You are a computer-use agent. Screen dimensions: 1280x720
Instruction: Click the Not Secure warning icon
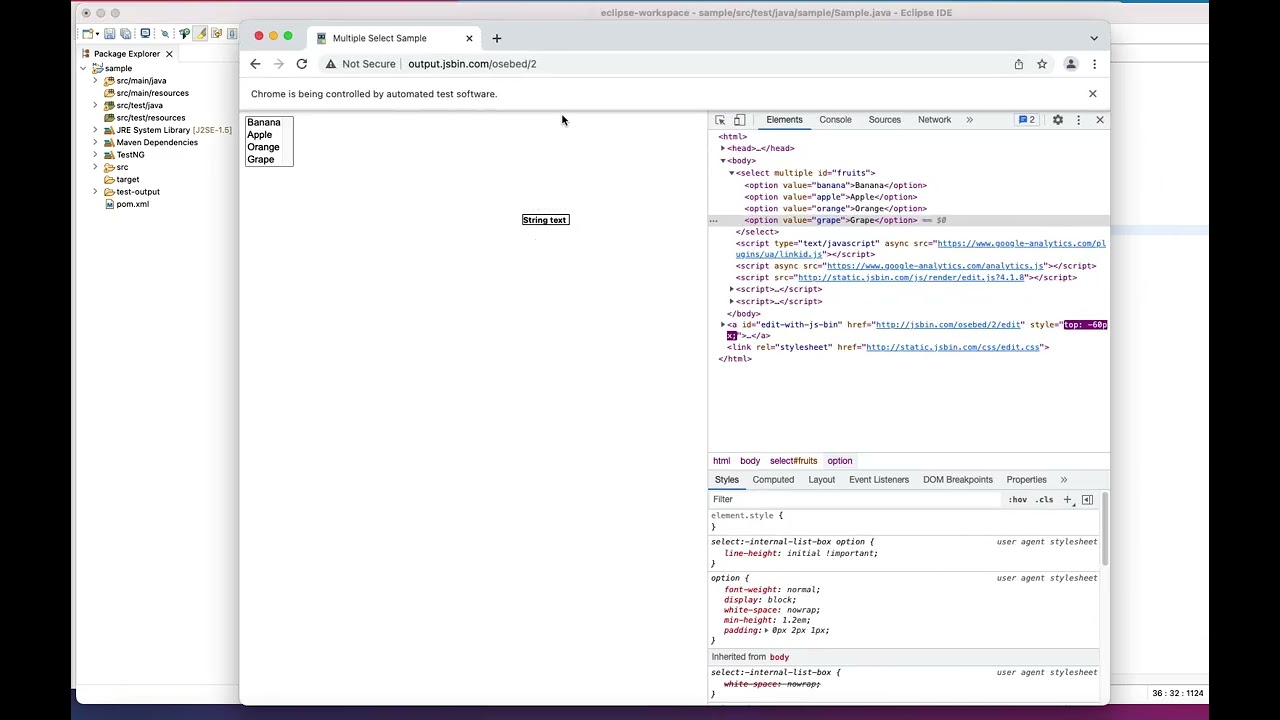coord(330,64)
